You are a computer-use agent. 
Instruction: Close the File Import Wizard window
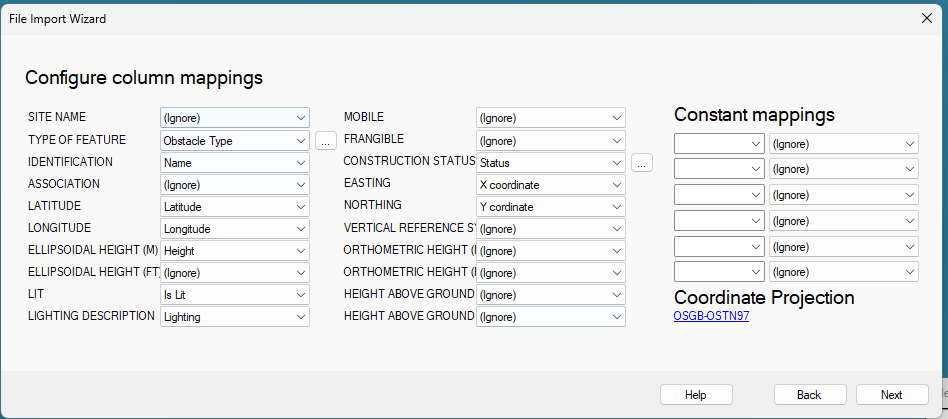pyautogui.click(x=926, y=18)
